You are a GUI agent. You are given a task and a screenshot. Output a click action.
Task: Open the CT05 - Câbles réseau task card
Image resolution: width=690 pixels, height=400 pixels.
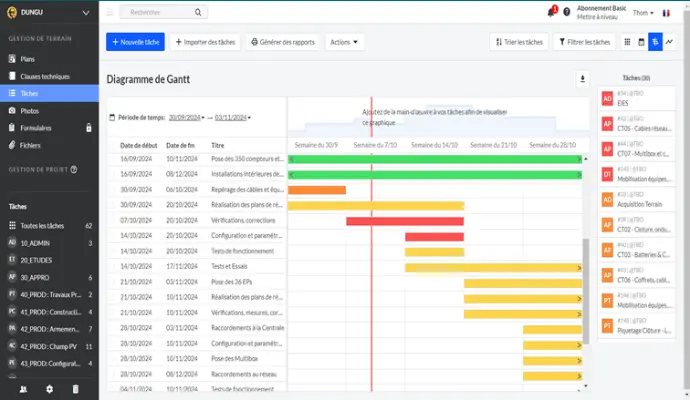click(x=636, y=124)
